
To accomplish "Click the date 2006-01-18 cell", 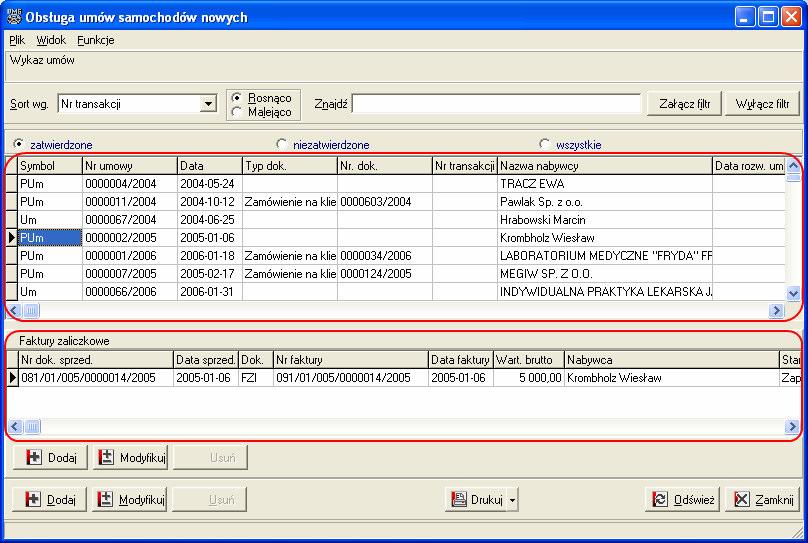I will tap(210, 256).
